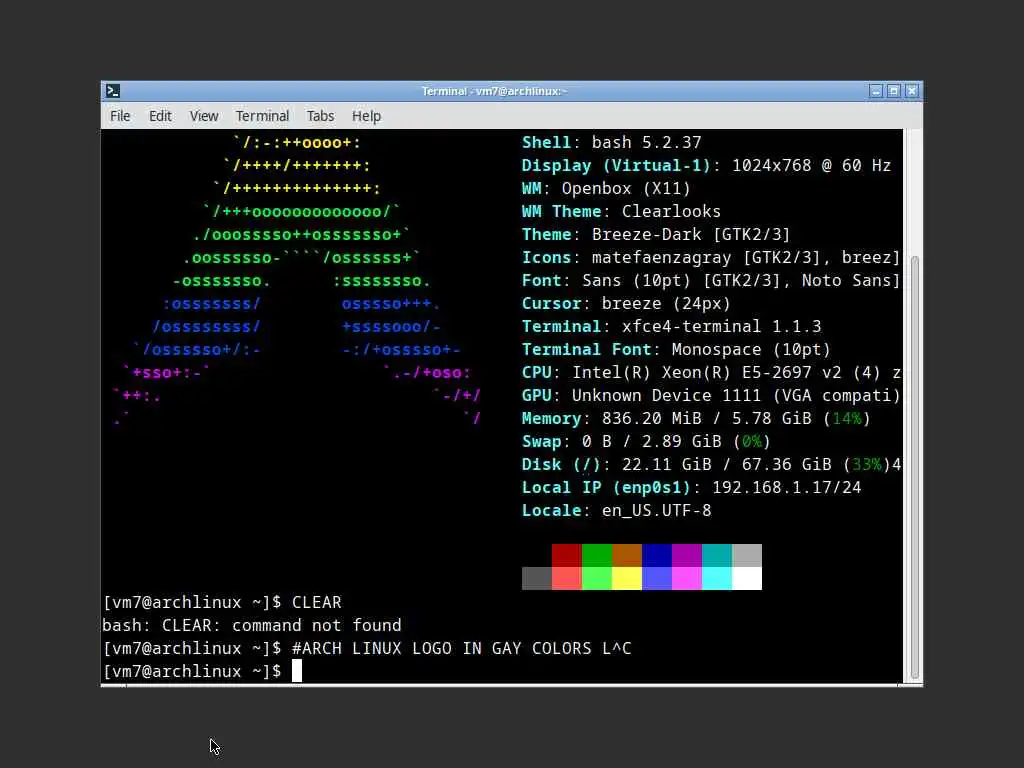Click the 'Local IP (enp0s1)' line
This screenshot has height=768, width=1024.
point(692,488)
